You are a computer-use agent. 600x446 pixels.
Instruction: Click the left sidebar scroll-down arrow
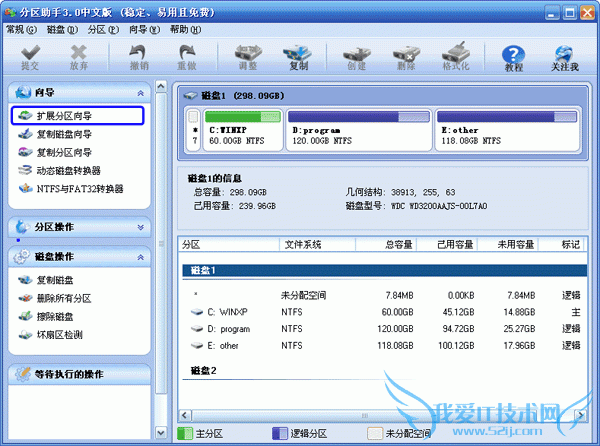tap(161, 433)
